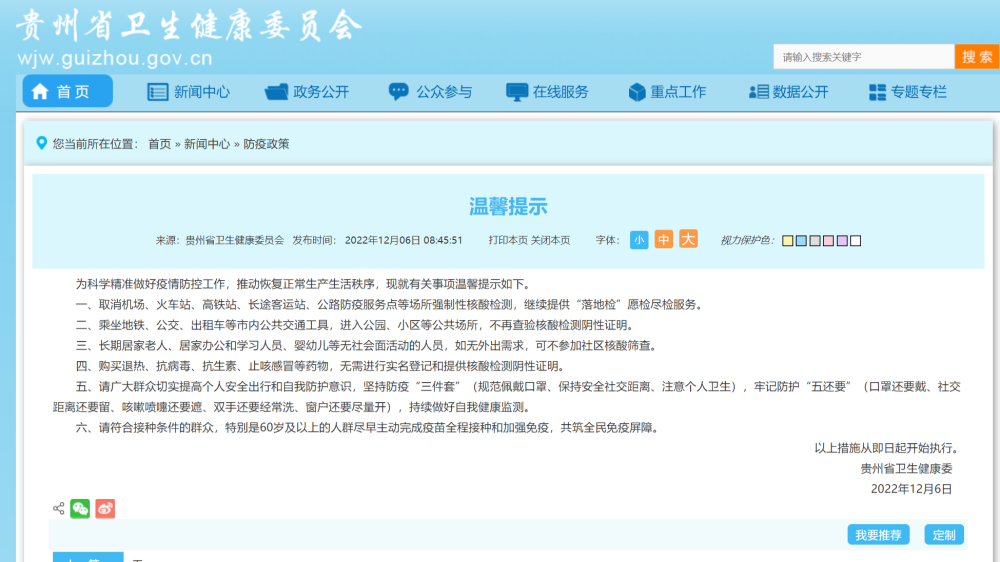The height and width of the screenshot is (562, 1000).
Task: Click source text 贵州省卫生健康委员会
Action: [235, 240]
